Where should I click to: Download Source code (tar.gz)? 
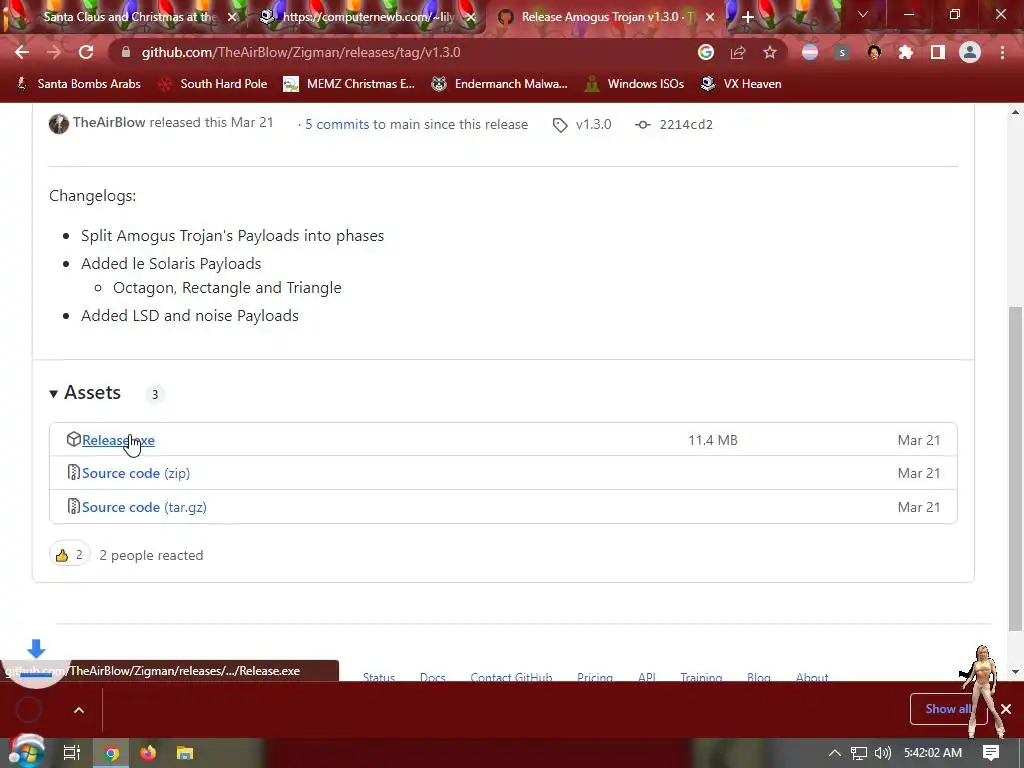click(x=144, y=507)
